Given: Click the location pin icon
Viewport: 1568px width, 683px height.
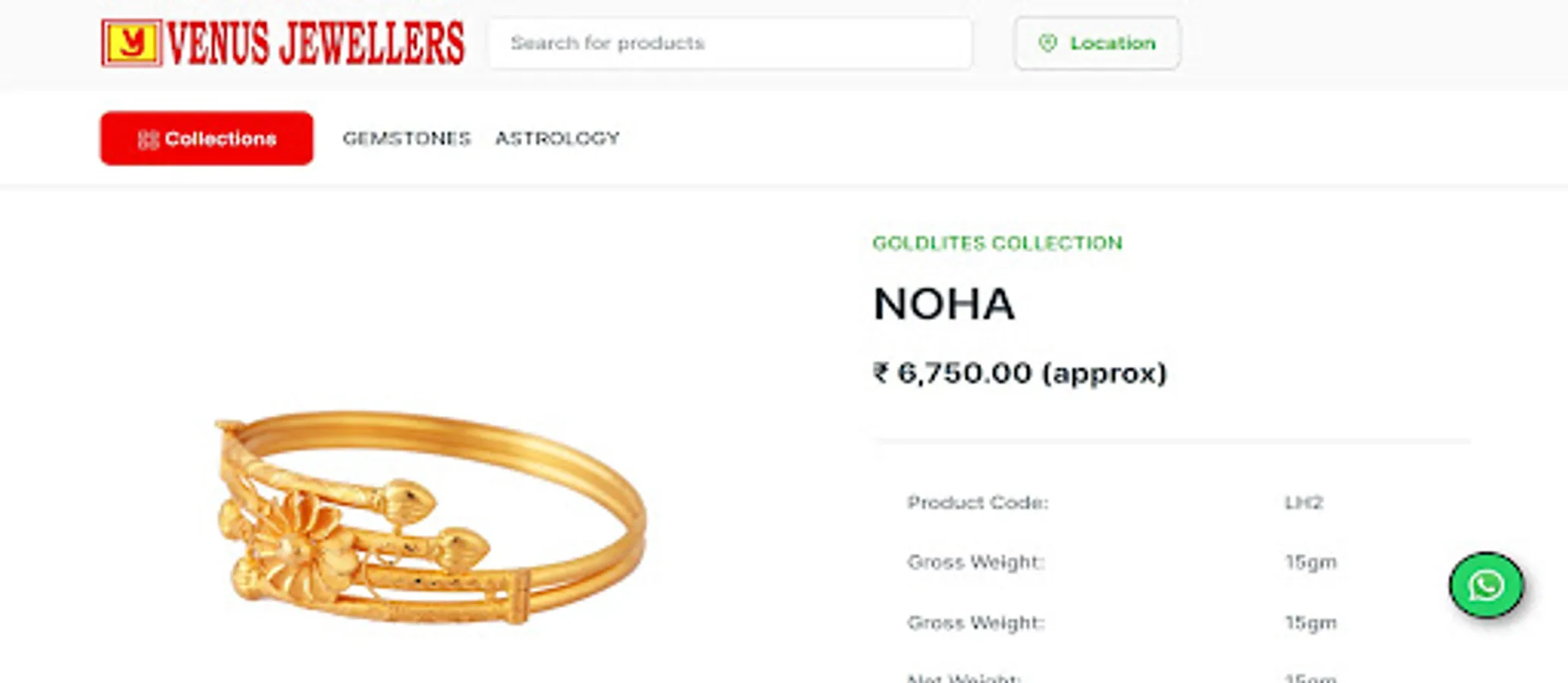Looking at the screenshot, I should 1047,43.
